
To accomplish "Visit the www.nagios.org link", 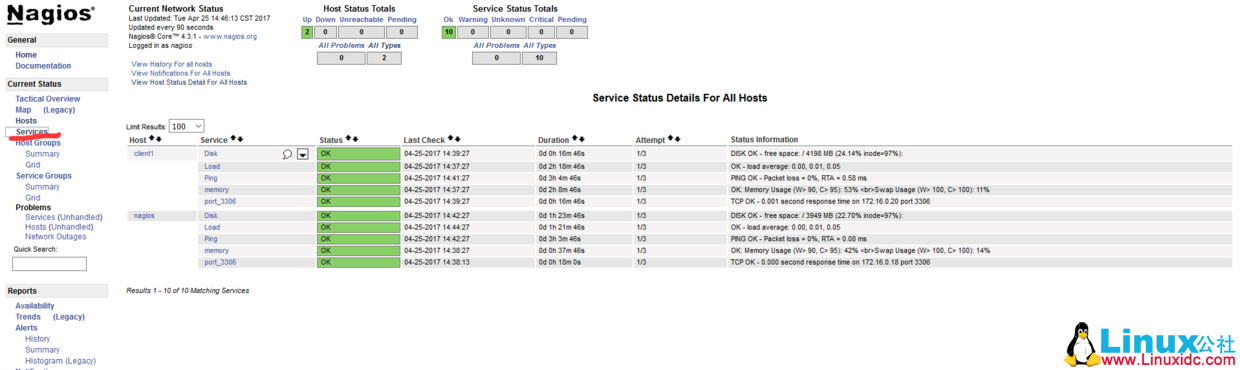I will (230, 36).
